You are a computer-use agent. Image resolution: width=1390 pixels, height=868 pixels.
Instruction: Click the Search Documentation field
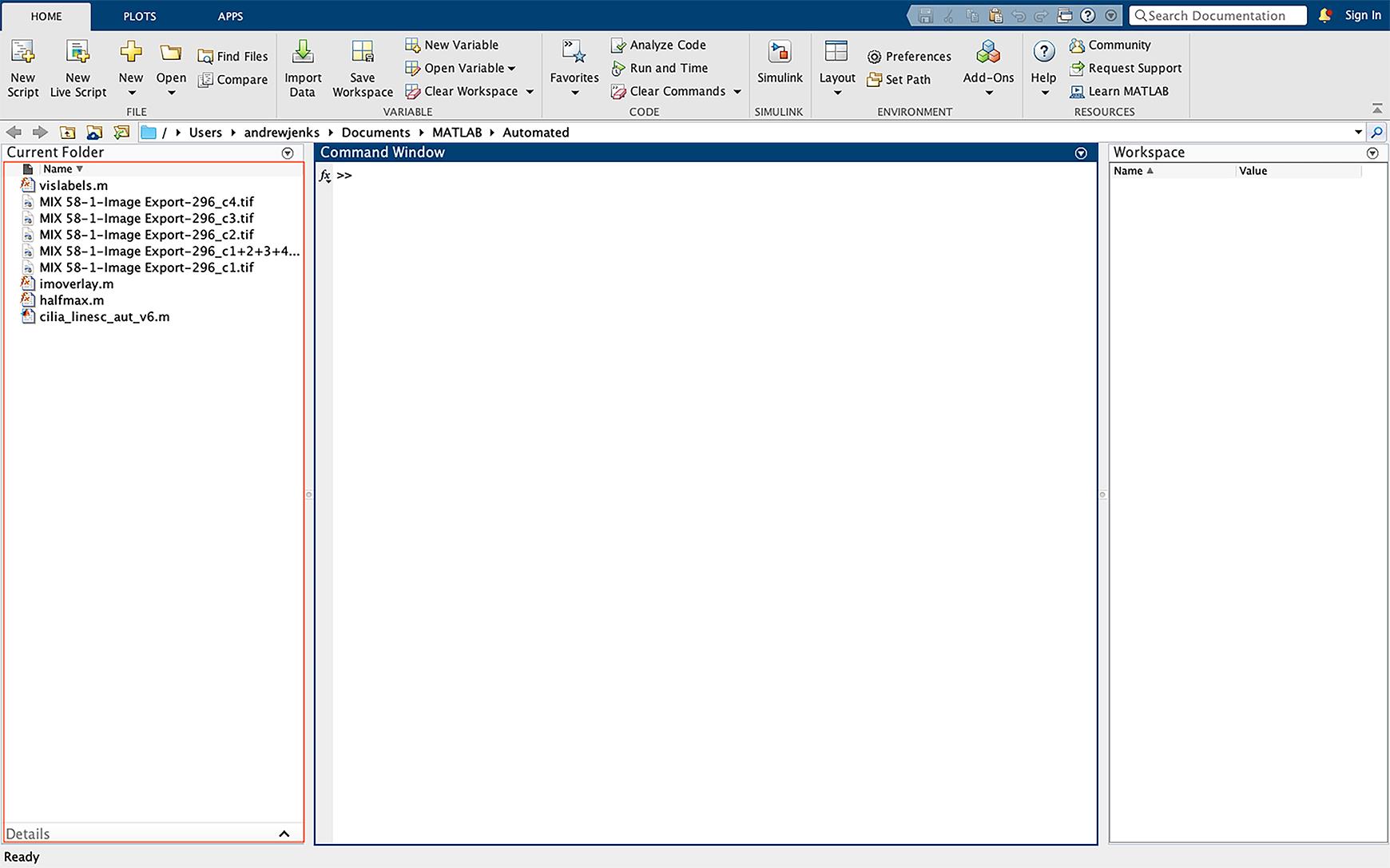(x=1217, y=15)
